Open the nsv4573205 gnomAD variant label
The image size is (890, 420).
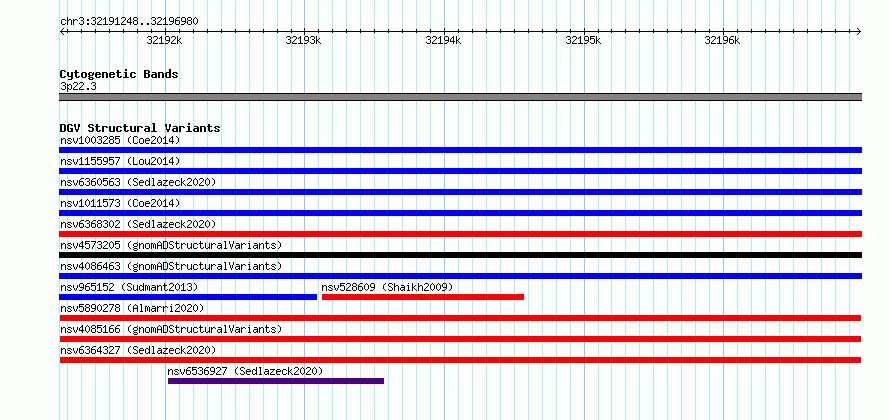[171, 245]
